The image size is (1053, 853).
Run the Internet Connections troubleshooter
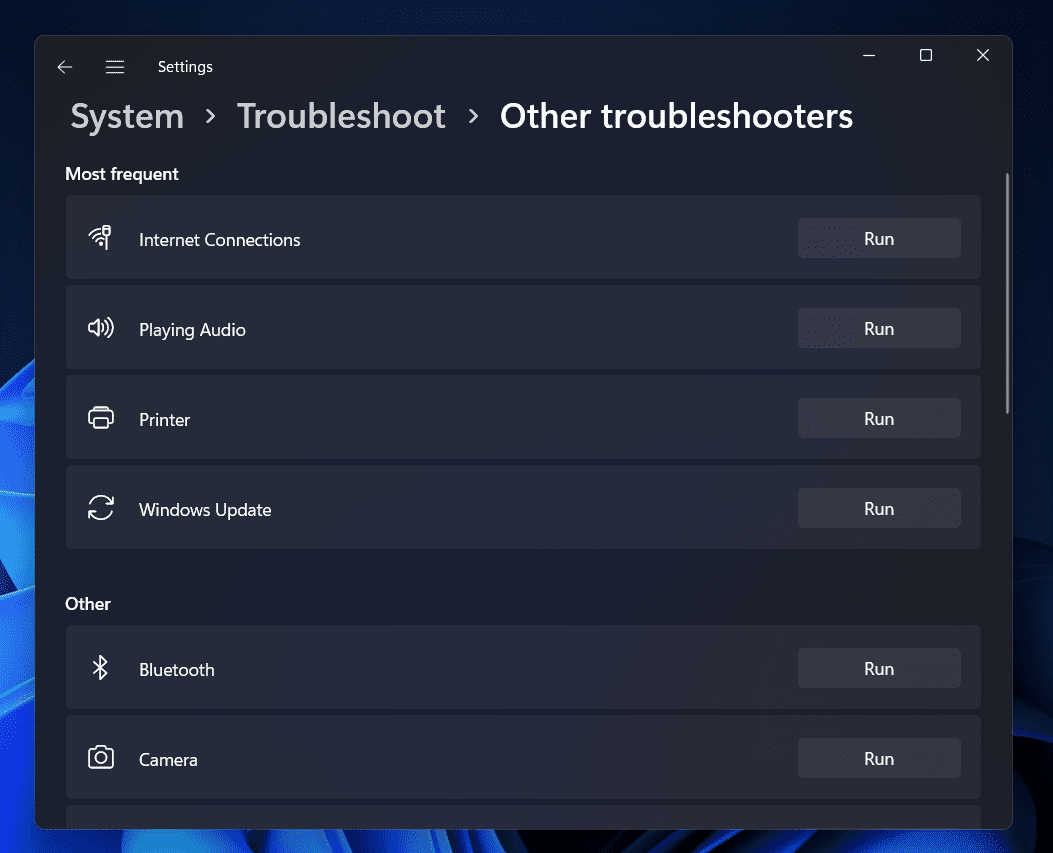pos(878,239)
